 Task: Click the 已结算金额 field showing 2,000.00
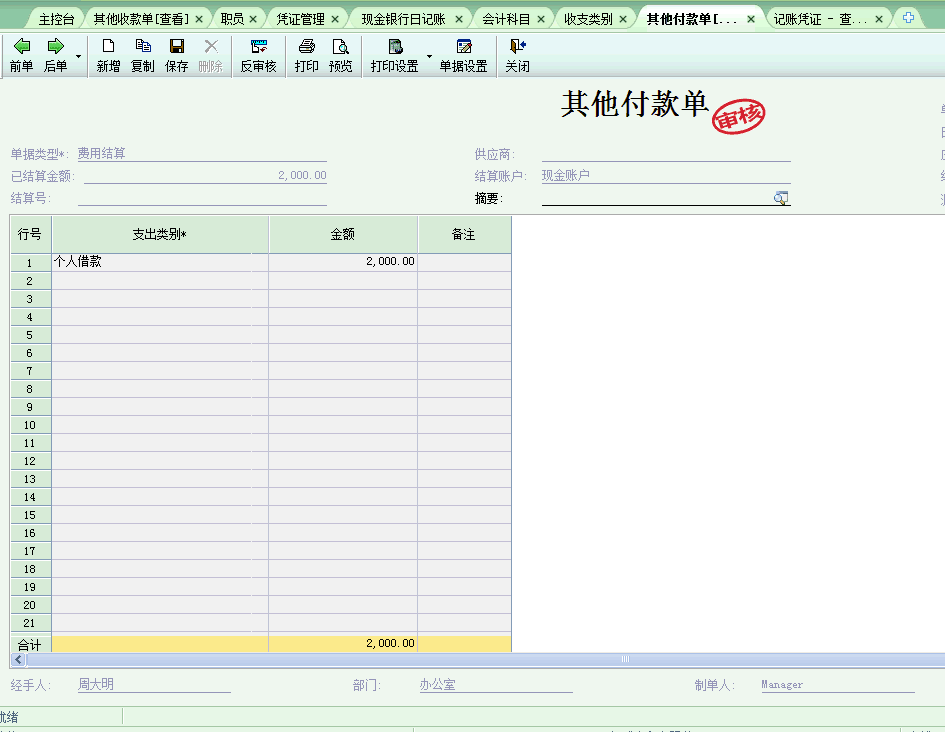tap(205, 175)
